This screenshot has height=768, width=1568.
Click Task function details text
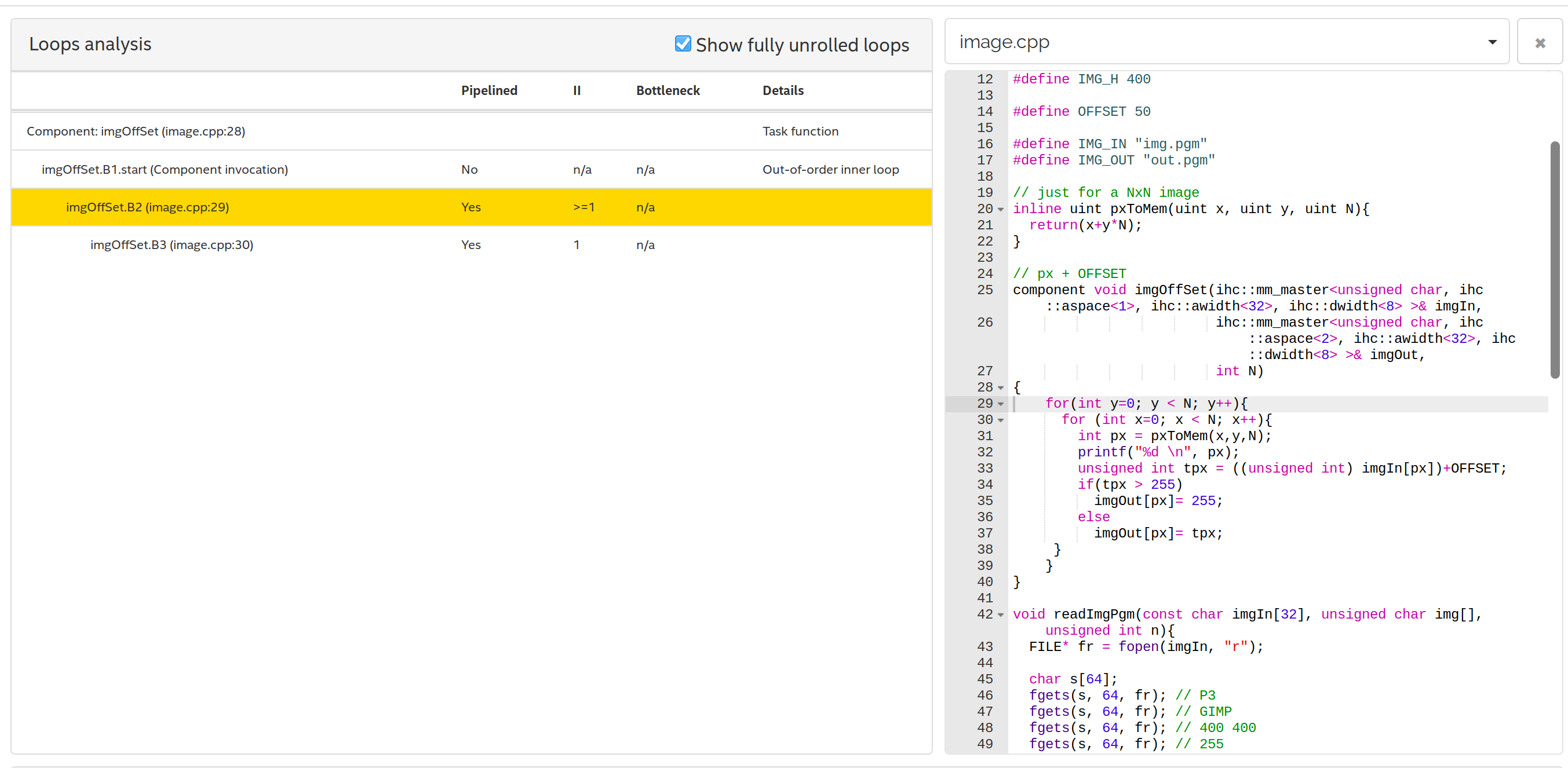[800, 131]
